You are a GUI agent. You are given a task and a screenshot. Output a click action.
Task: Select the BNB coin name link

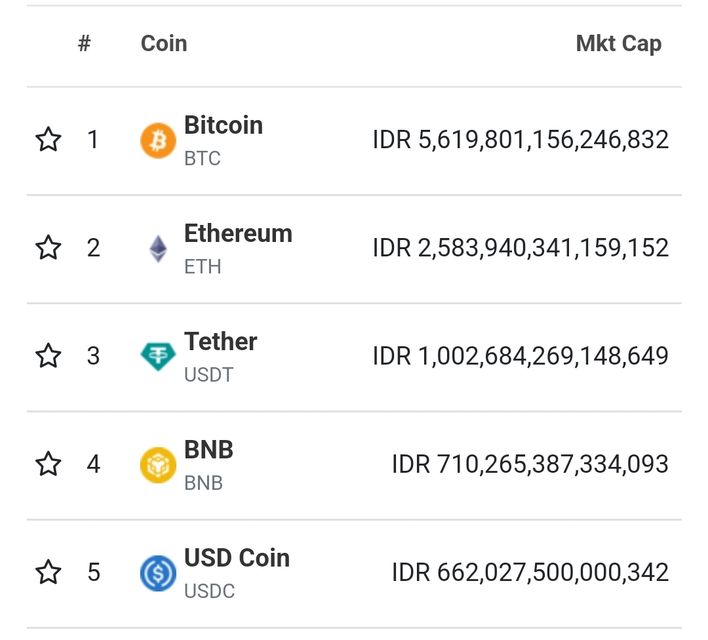pyautogui.click(x=208, y=450)
